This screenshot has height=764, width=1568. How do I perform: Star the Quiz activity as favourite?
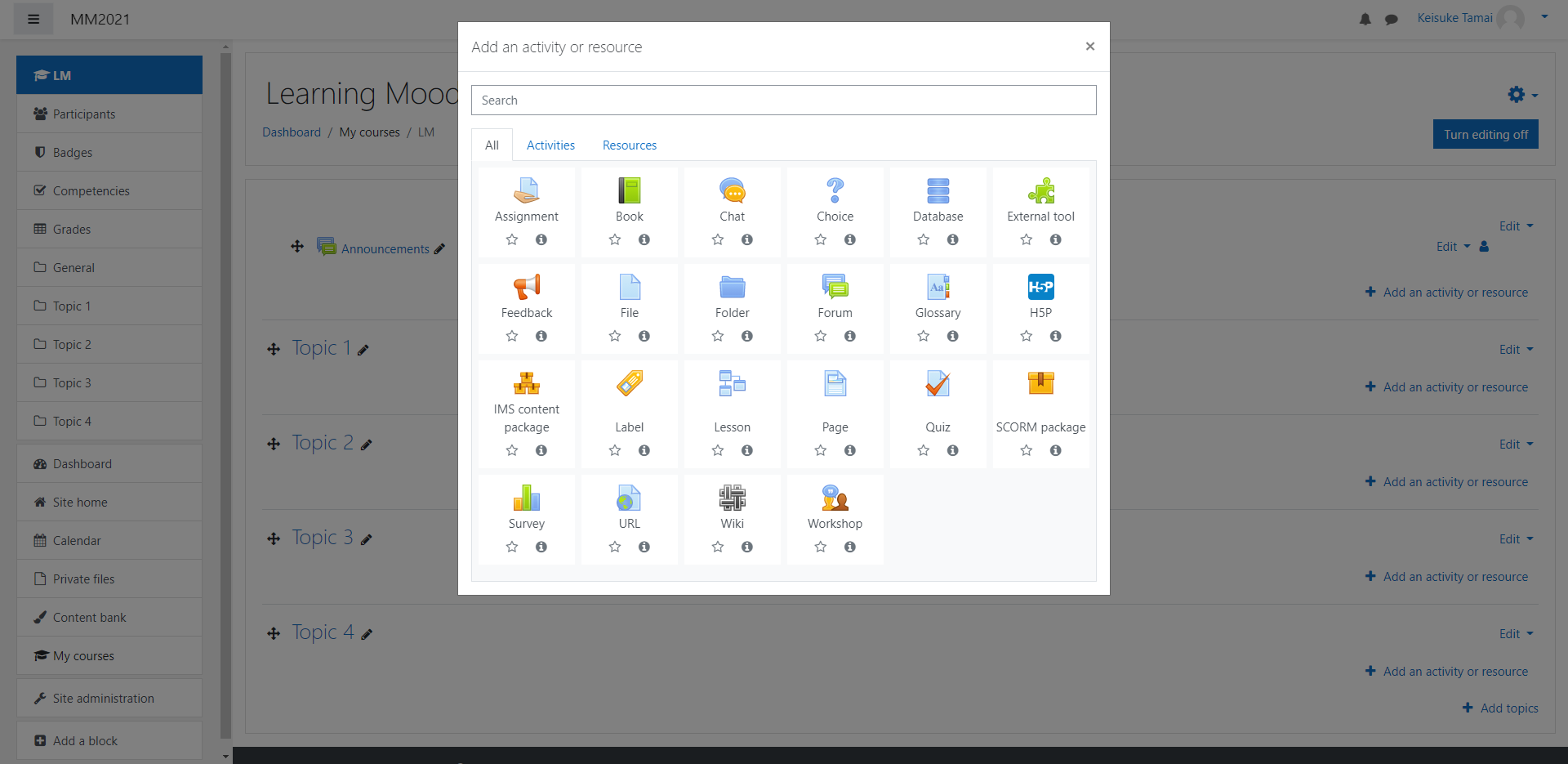(924, 450)
